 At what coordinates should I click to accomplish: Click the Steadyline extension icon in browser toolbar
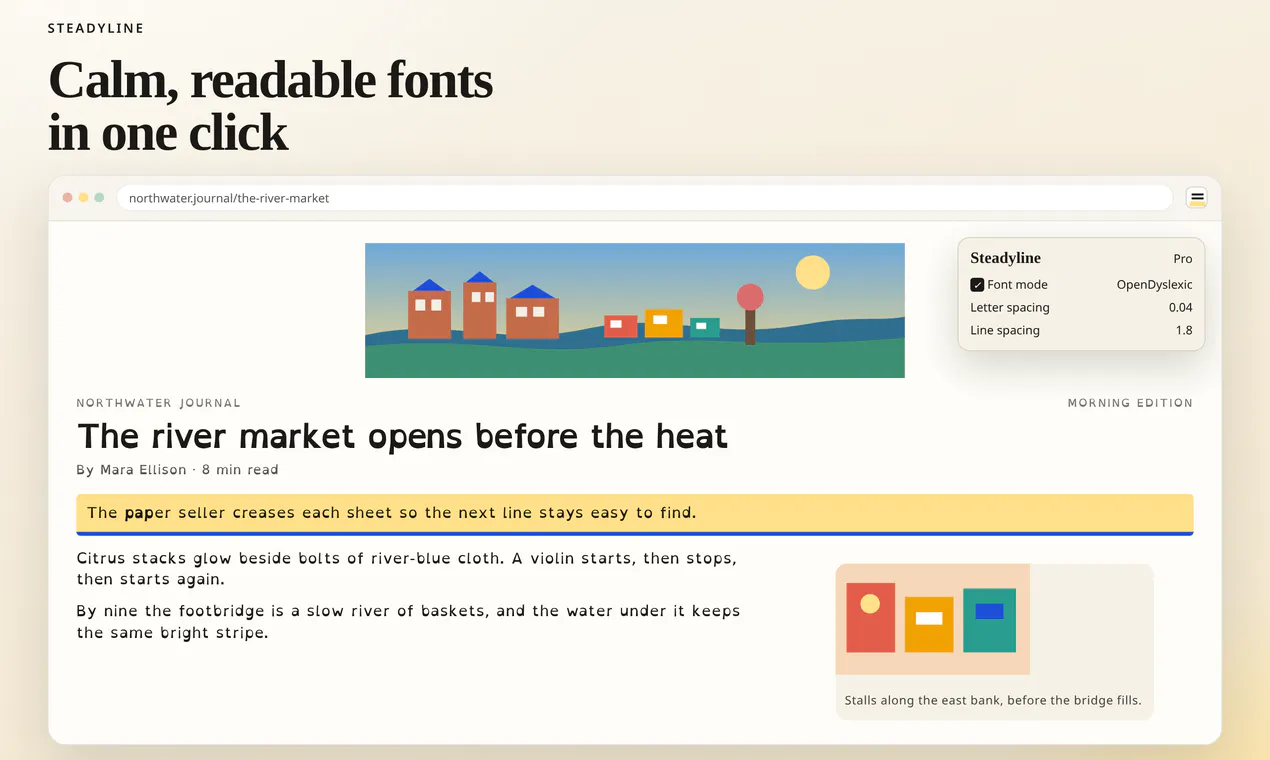tap(1196, 198)
